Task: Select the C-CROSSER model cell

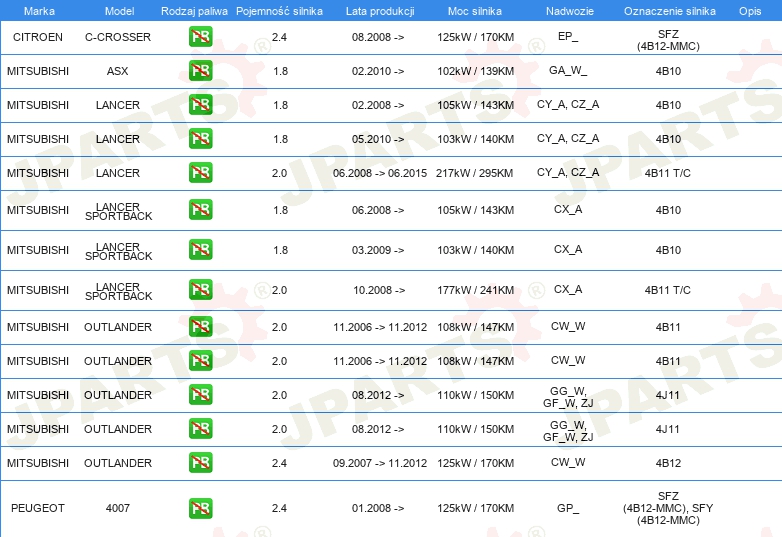Action: click(118, 37)
